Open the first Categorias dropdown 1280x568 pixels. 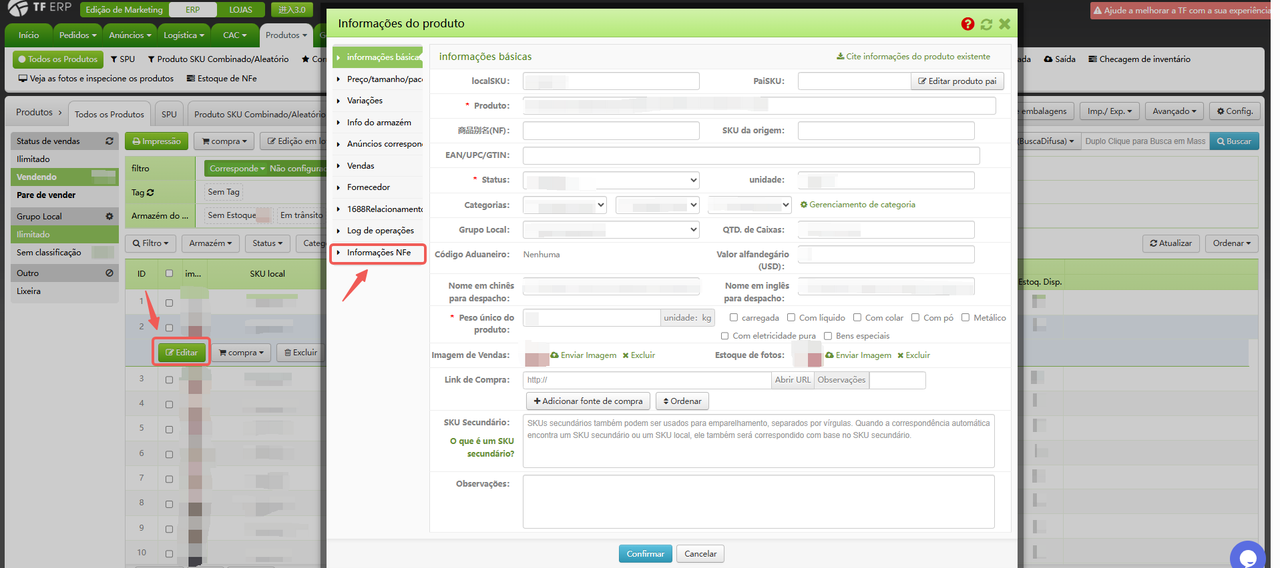(x=565, y=205)
